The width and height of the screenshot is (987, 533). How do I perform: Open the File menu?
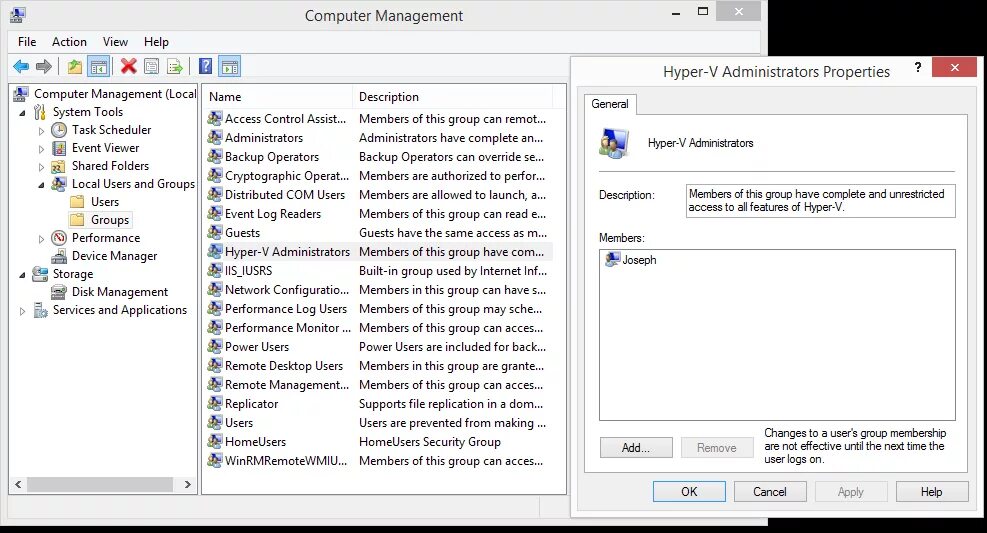27,42
